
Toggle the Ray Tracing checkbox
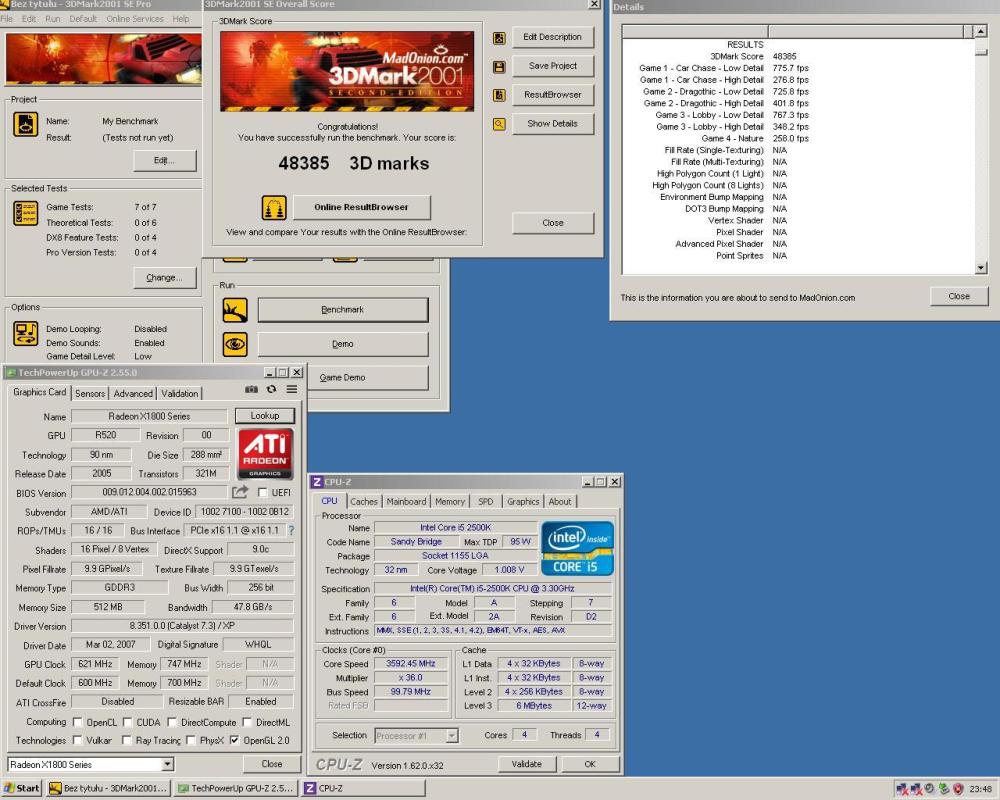tap(127, 740)
